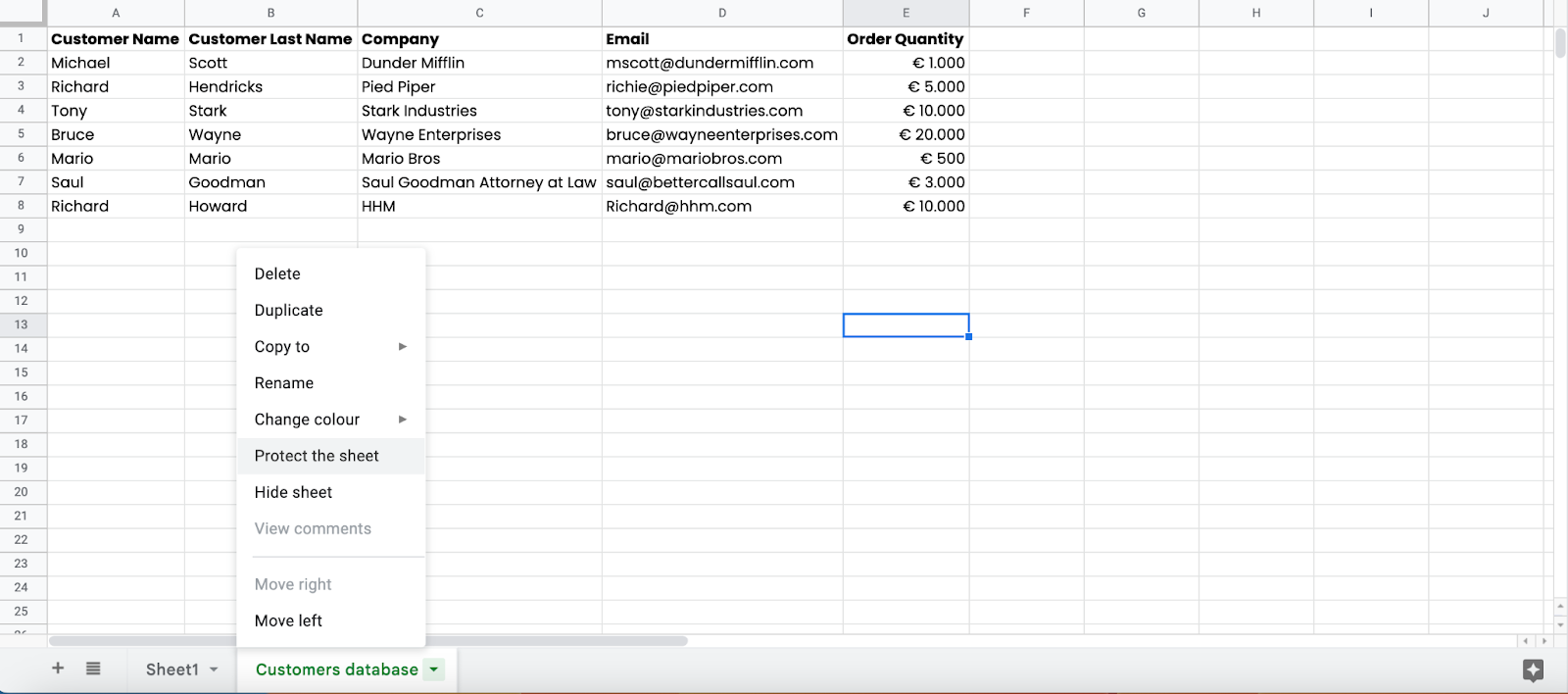Viewport: 1568px width, 694px height.
Task: Click the select-all corner box
Action: (23, 13)
